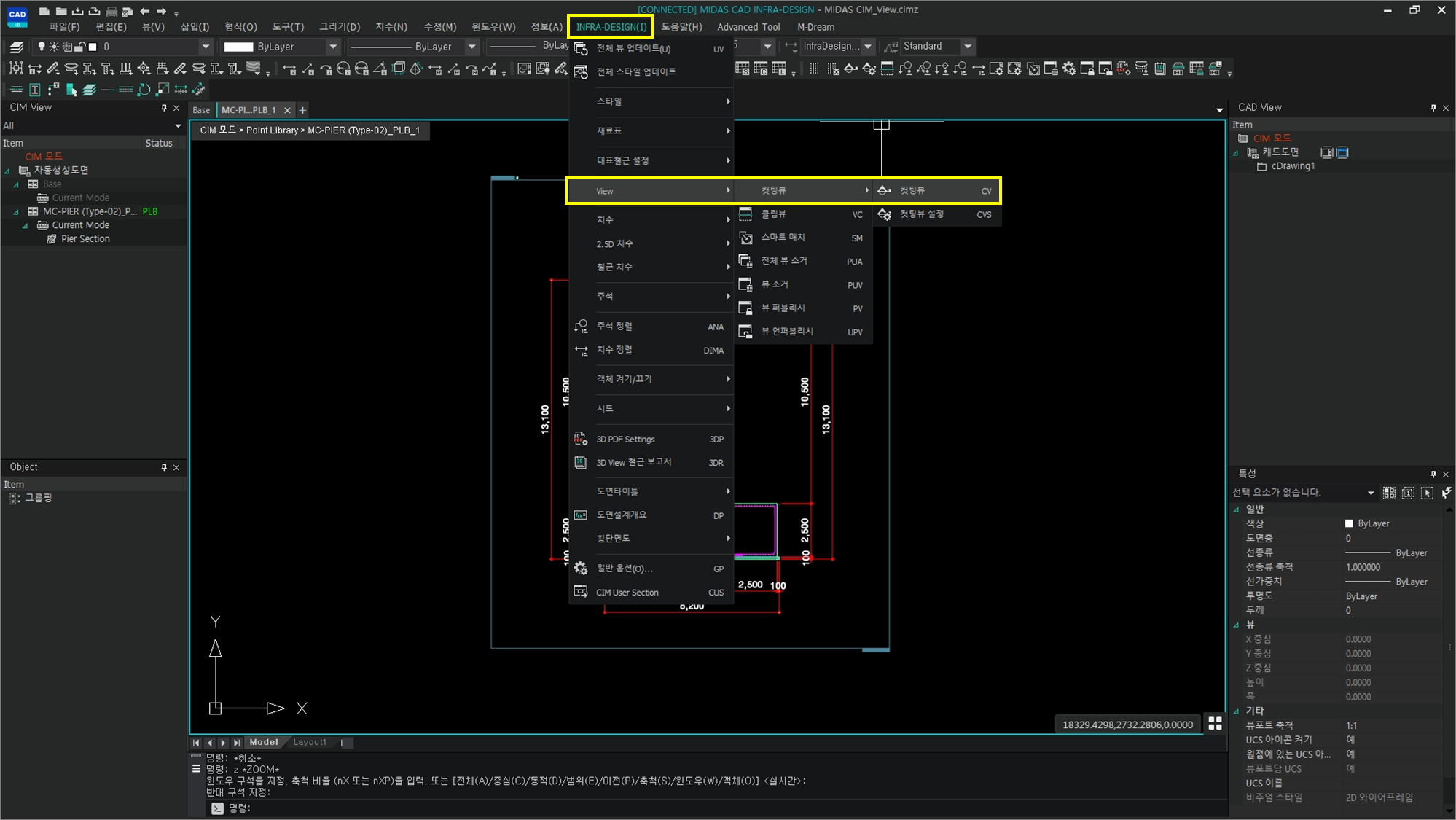Close the MC-PI...PLB_1 tab
Screen dimensions: 1456x820
(x=287, y=110)
